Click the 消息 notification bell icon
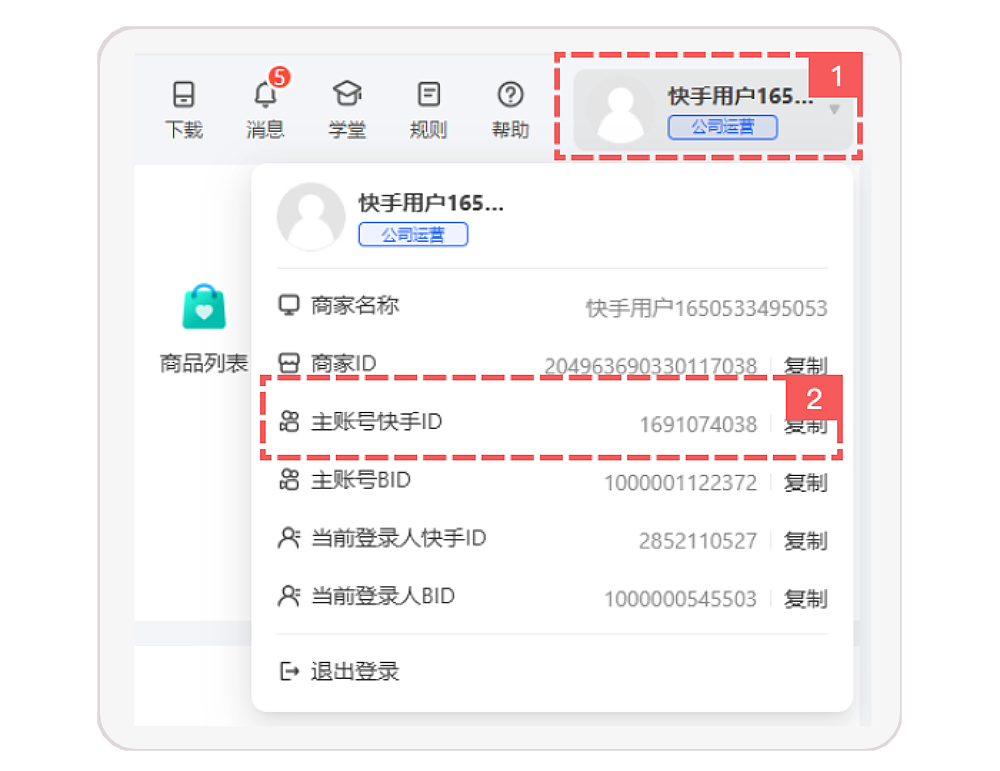The height and width of the screenshot is (771, 1000). coord(265,95)
